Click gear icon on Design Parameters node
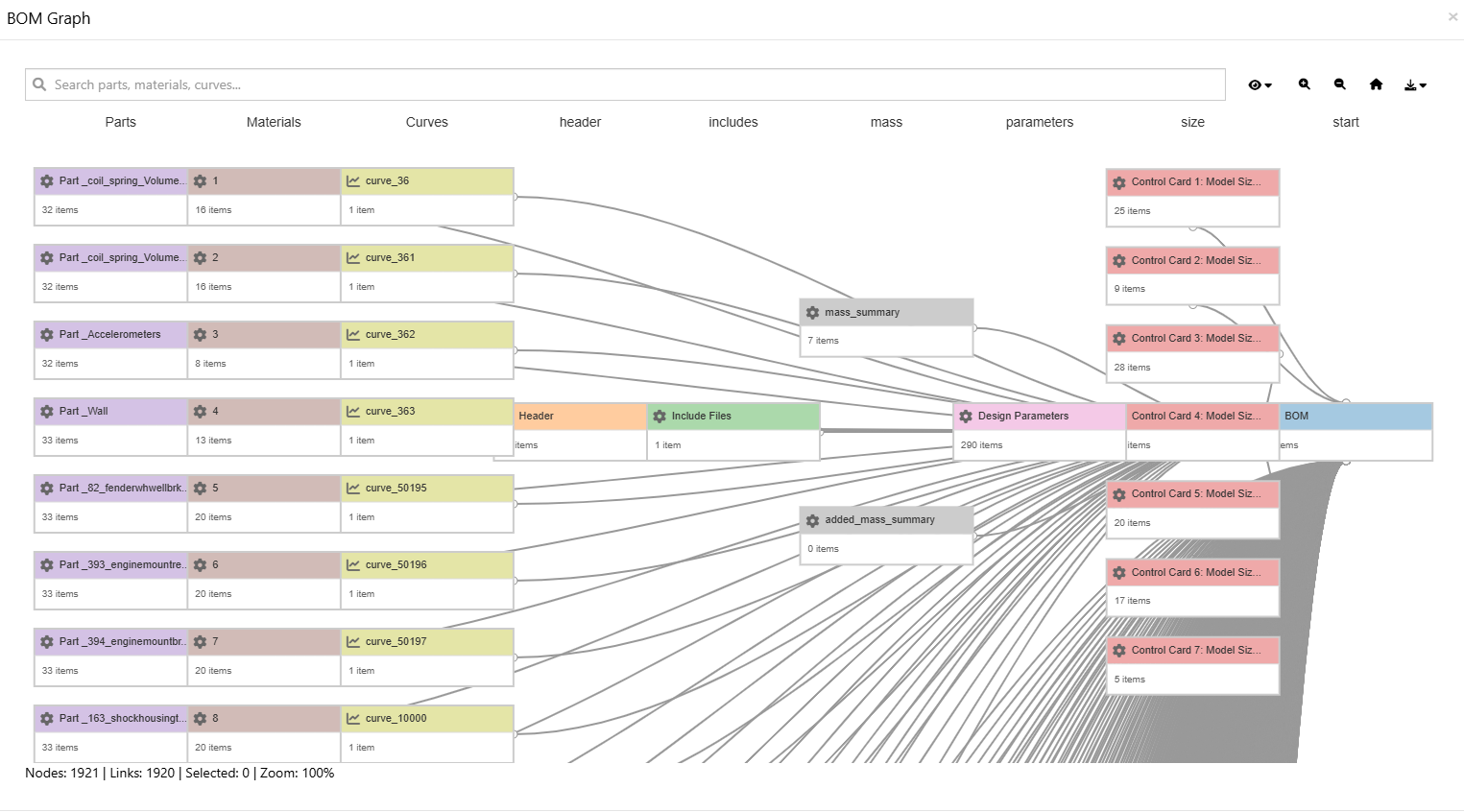Viewport: 1464px width, 812px height. coord(966,417)
